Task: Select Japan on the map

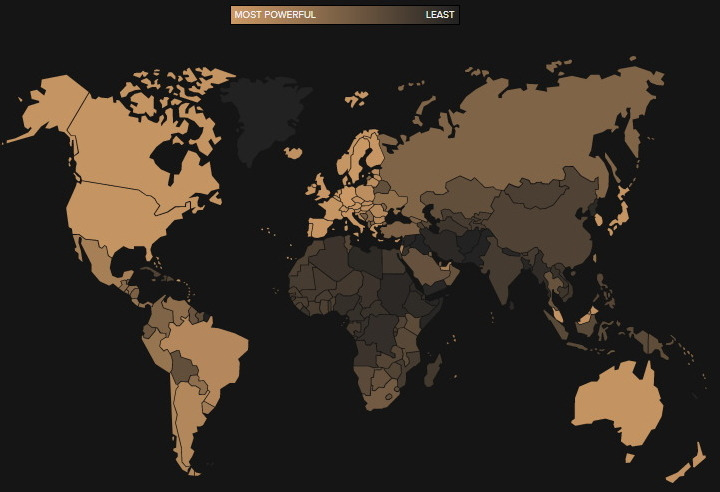Action: [x=621, y=210]
